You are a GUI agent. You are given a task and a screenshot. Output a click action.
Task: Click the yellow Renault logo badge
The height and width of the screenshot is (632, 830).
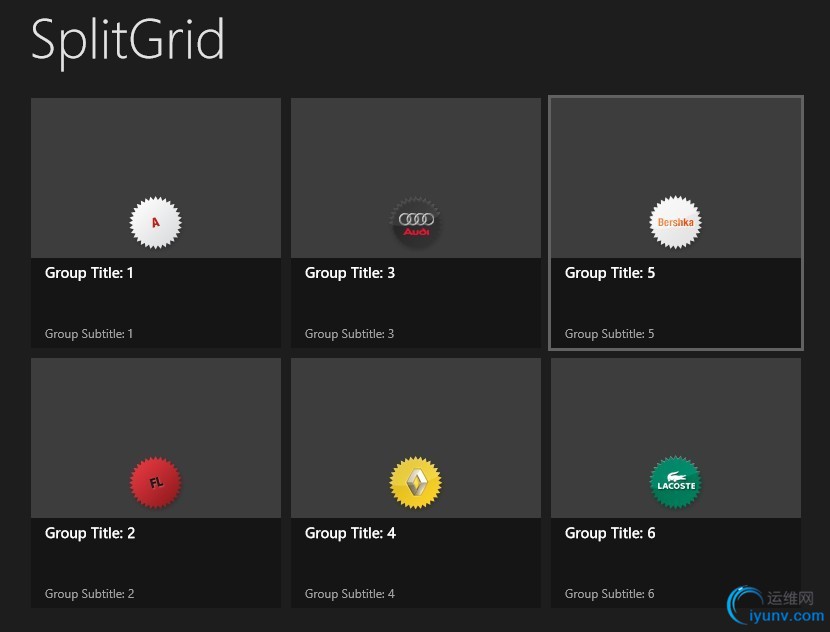(416, 482)
